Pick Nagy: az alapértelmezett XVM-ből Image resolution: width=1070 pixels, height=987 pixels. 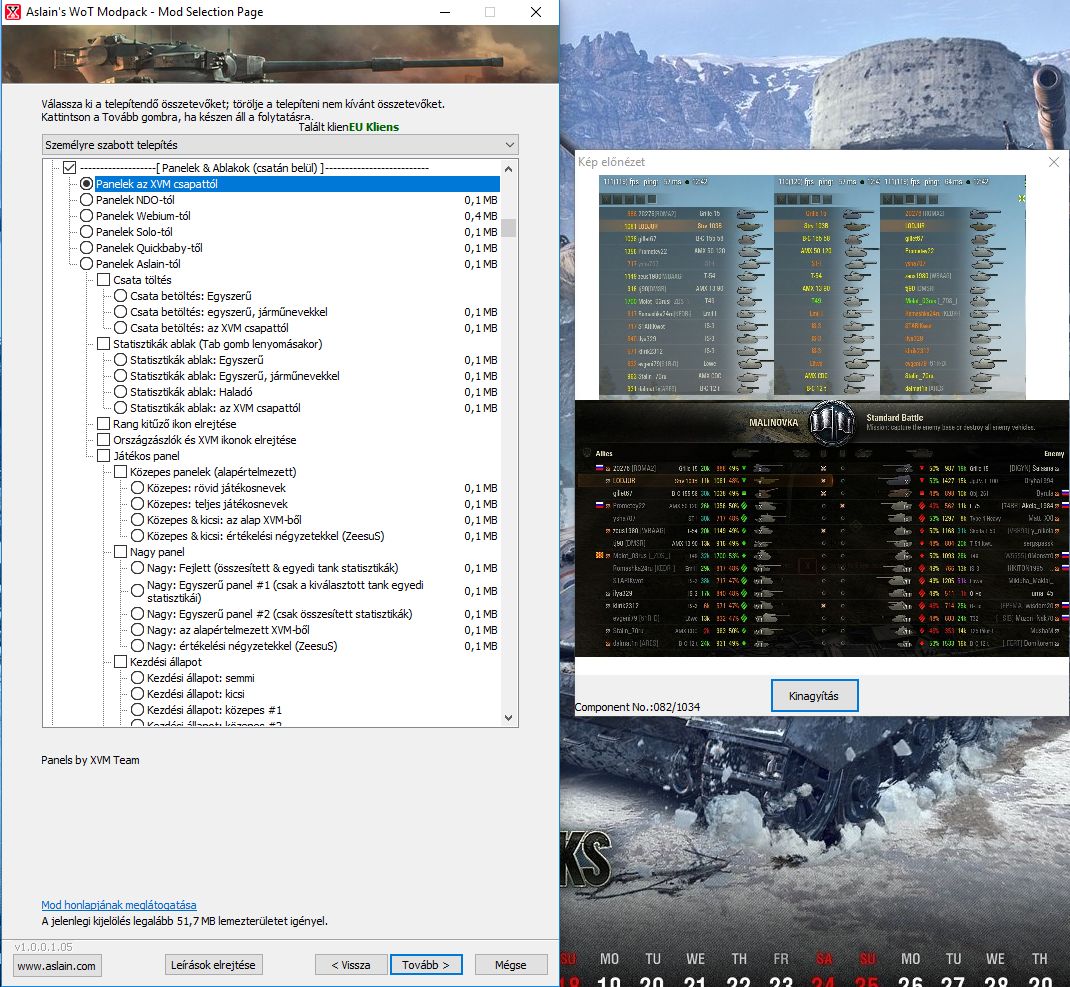pyautogui.click(x=138, y=630)
